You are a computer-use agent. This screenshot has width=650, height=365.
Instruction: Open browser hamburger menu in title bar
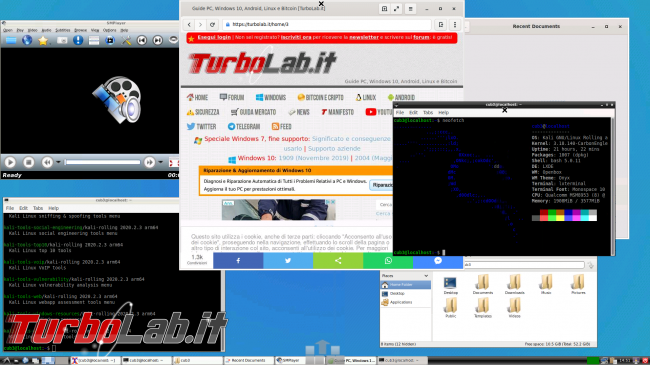tap(410, 9)
